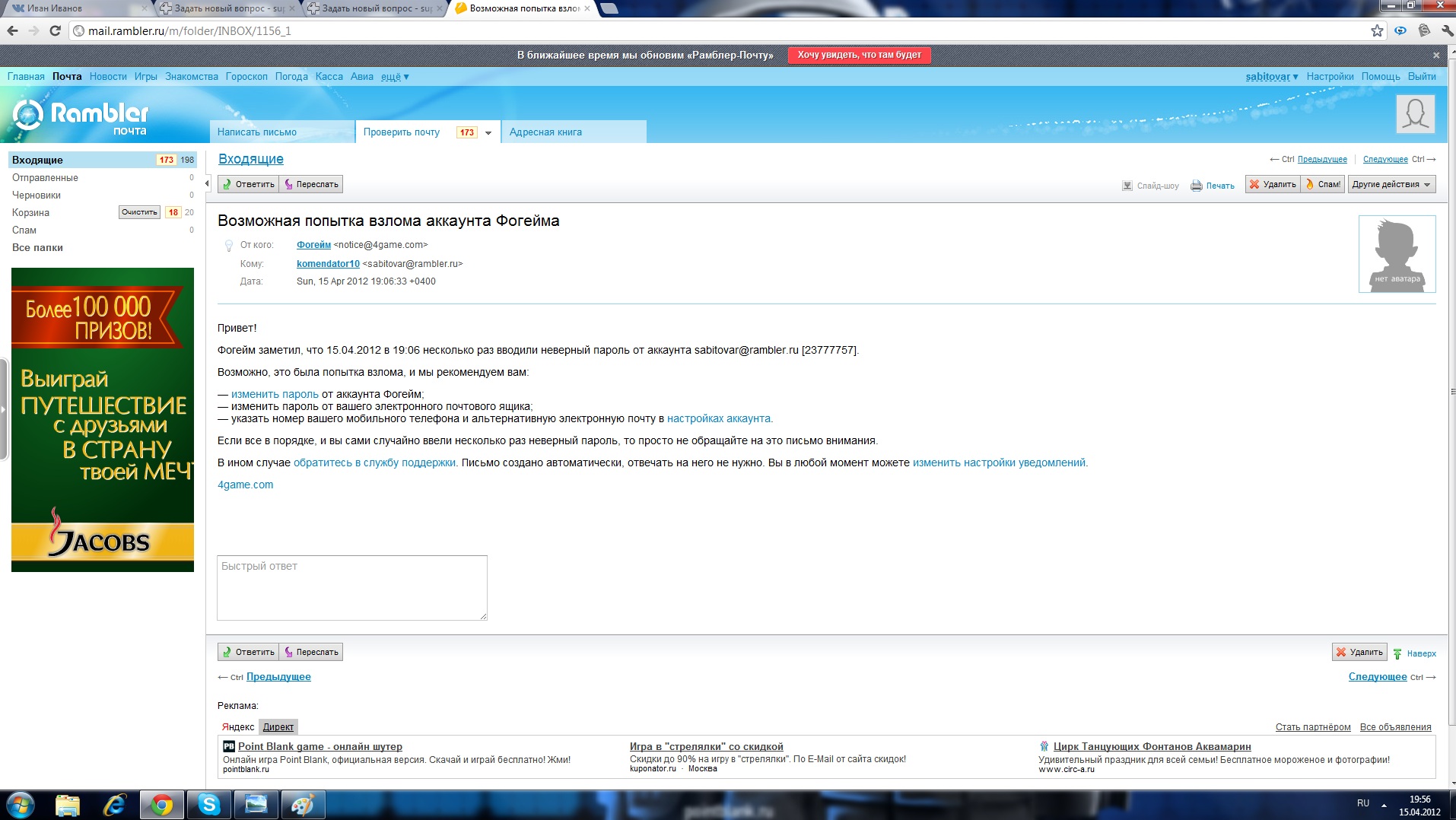The width and height of the screenshot is (1456, 820).
Task: Click the sender's 'нет аватара' picture
Action: click(x=1397, y=254)
